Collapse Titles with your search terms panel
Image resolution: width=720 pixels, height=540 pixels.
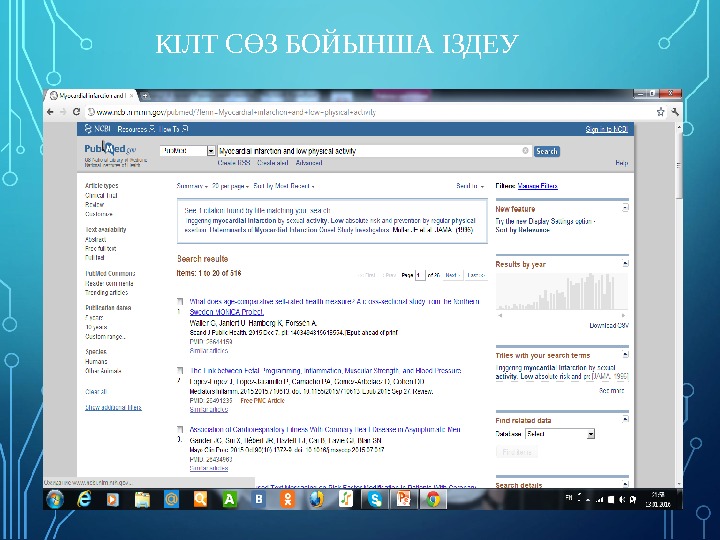pyautogui.click(x=625, y=354)
